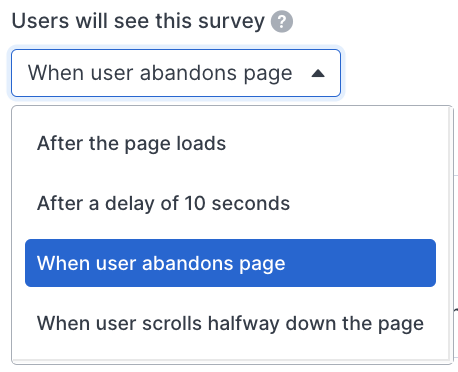Click the "Users will see this survey" label
458x372 pixels.
(138, 21)
